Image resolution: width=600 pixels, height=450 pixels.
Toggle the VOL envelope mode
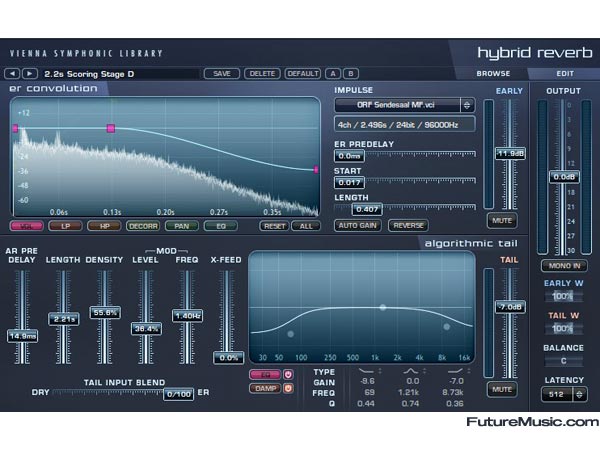coord(27,226)
